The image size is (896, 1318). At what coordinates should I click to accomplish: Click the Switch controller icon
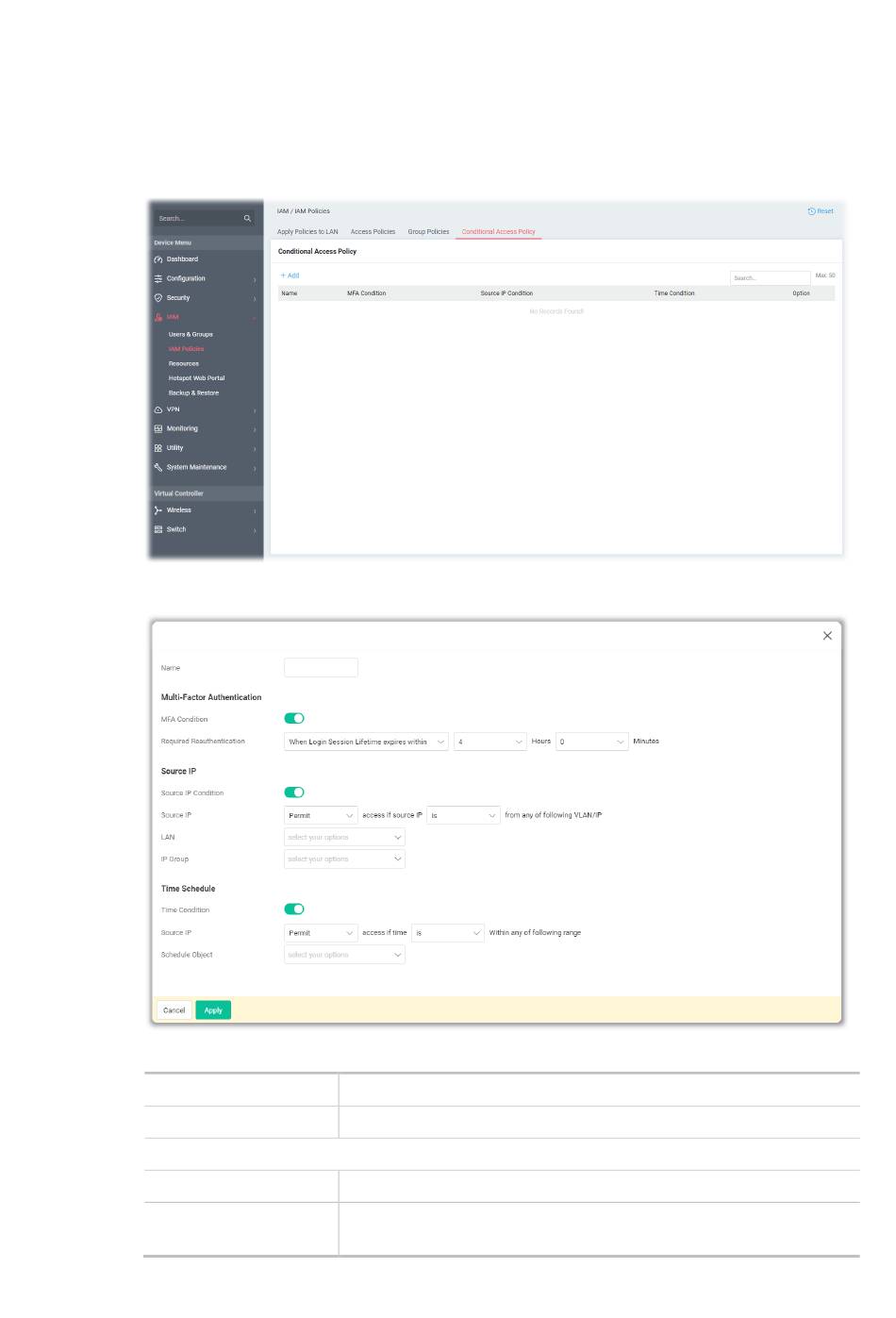(158, 529)
